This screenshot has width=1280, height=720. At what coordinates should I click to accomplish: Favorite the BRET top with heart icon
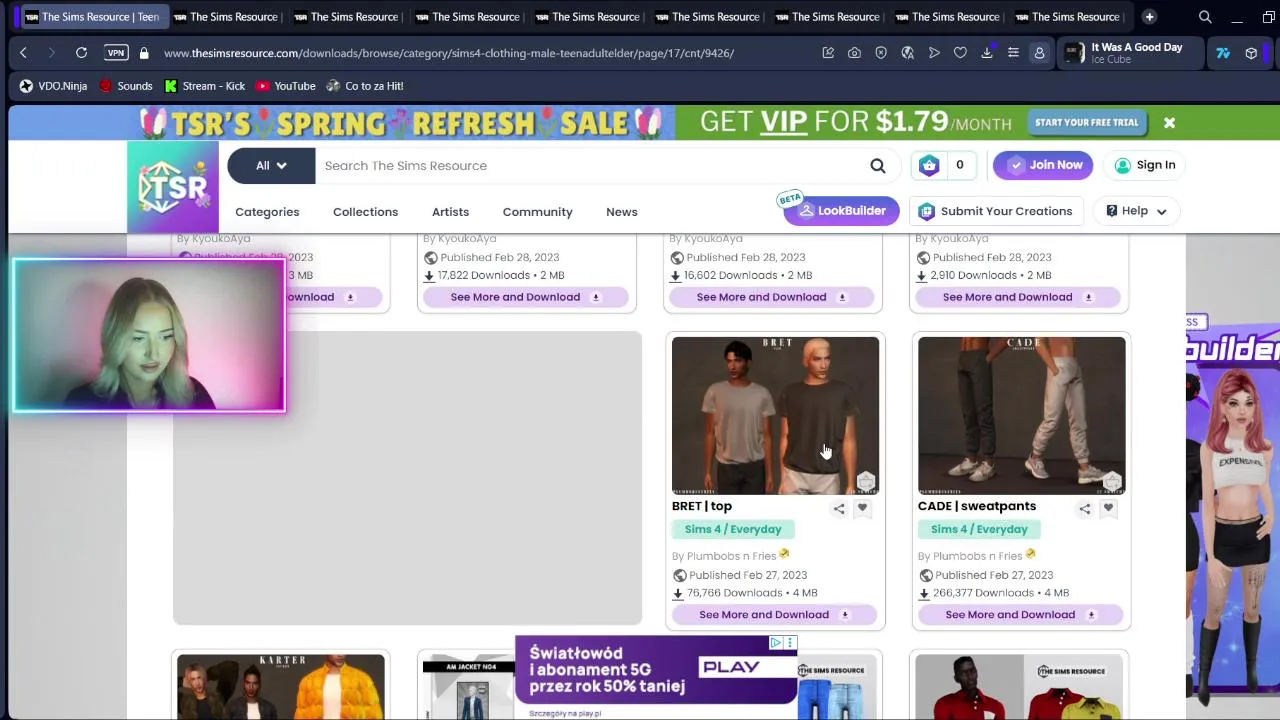(x=862, y=509)
